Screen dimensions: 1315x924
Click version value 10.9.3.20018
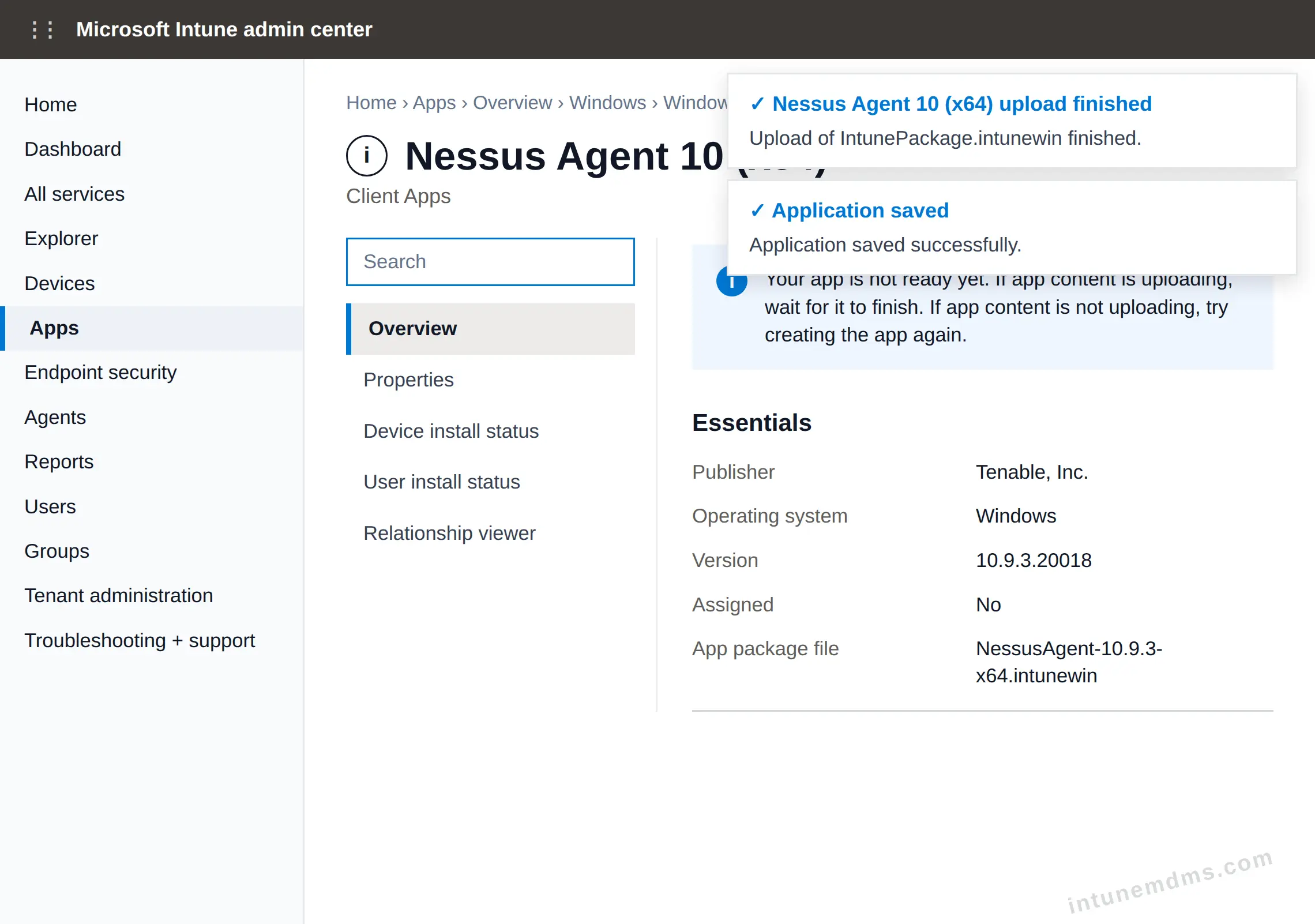point(1034,560)
